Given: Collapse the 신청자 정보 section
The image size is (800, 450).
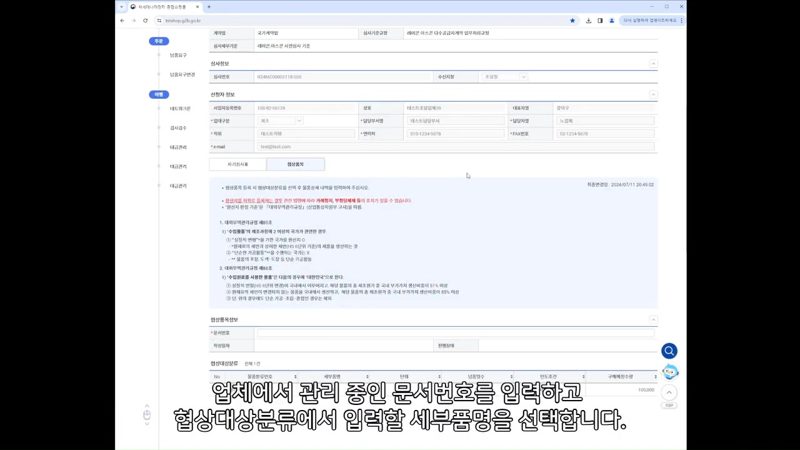Looking at the screenshot, I should pos(653,94).
